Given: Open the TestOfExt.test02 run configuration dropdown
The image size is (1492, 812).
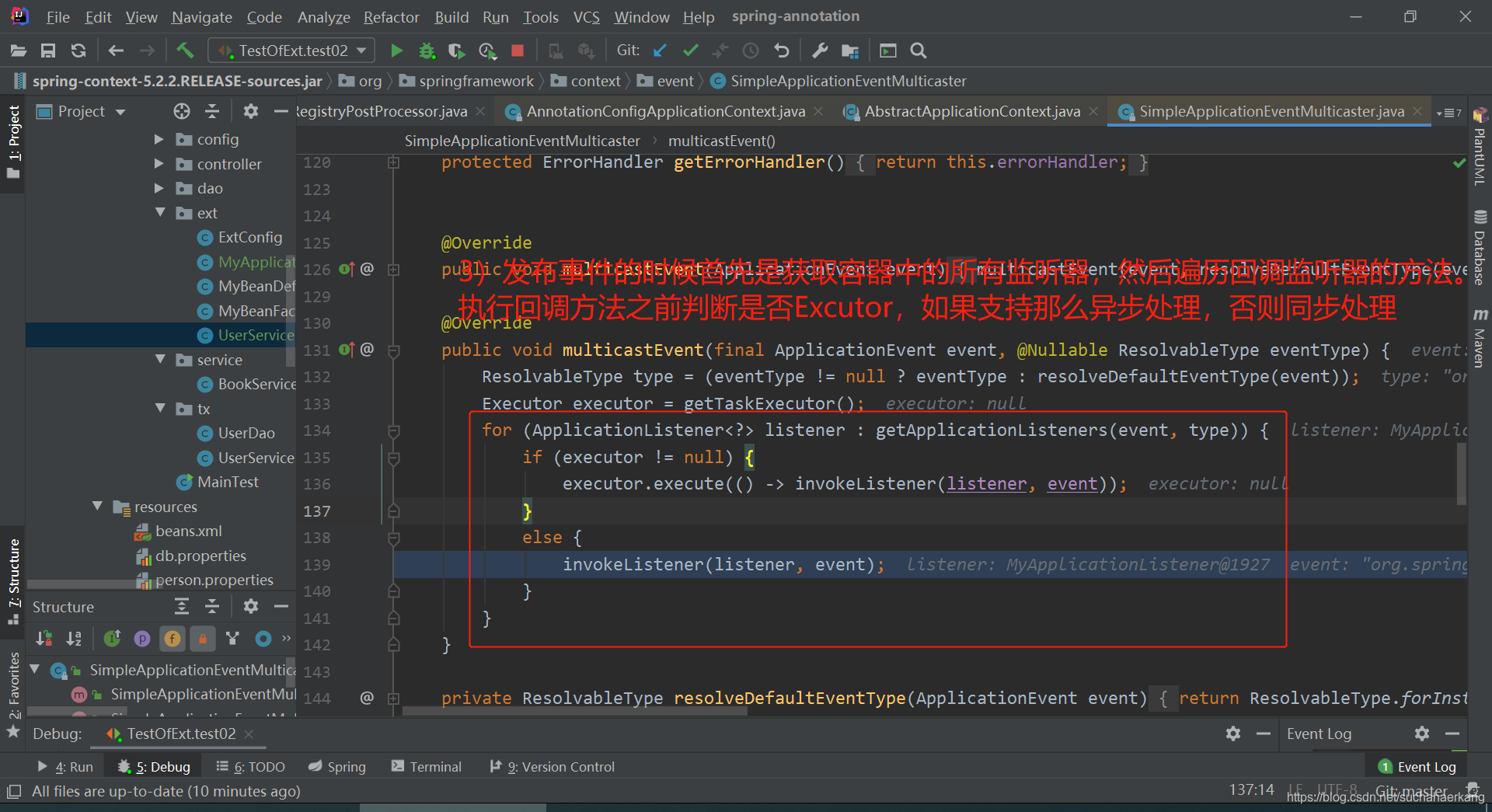Looking at the screenshot, I should point(292,51).
